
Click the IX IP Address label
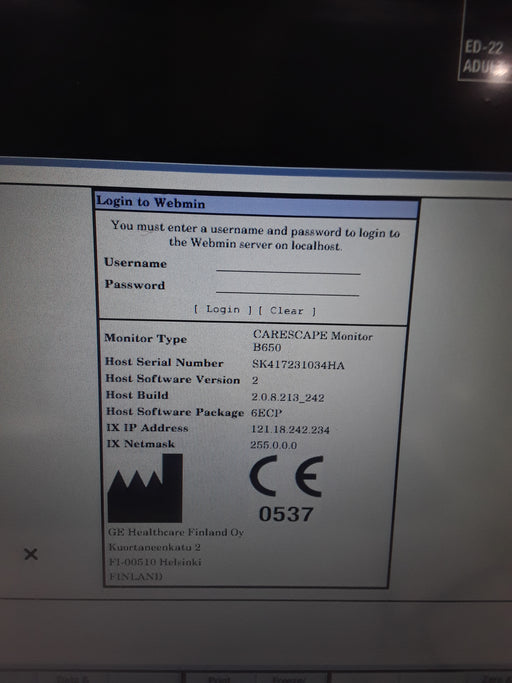(x=147, y=428)
